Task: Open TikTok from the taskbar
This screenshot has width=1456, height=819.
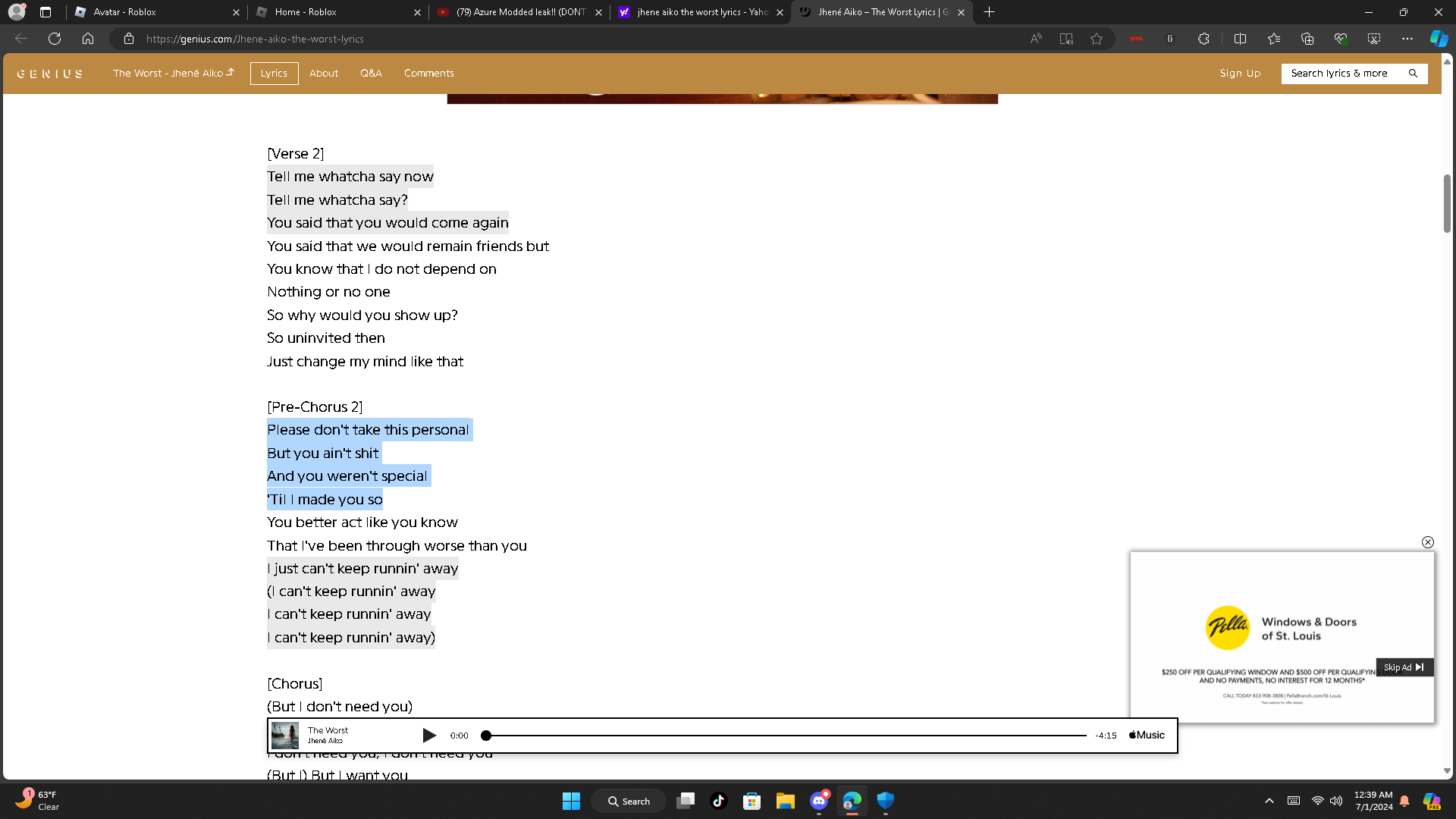Action: point(719,801)
